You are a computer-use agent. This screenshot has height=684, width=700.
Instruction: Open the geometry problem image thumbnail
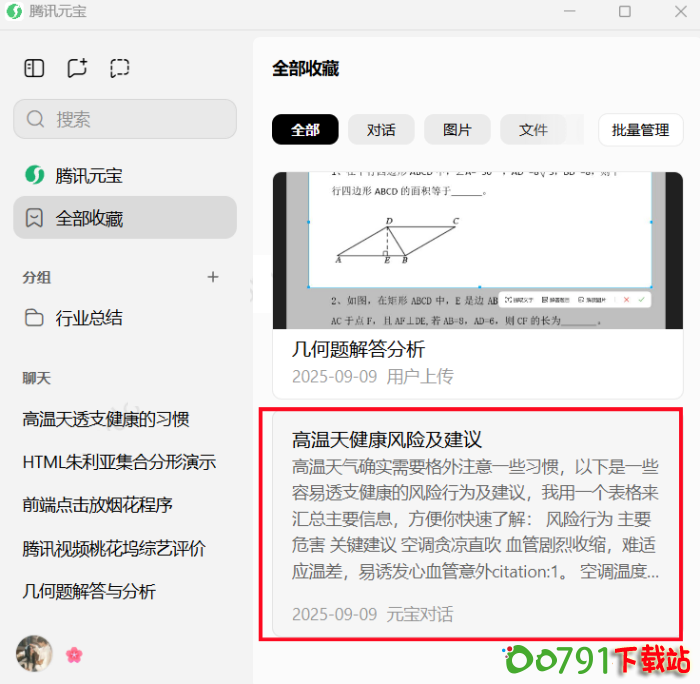tap(478, 250)
